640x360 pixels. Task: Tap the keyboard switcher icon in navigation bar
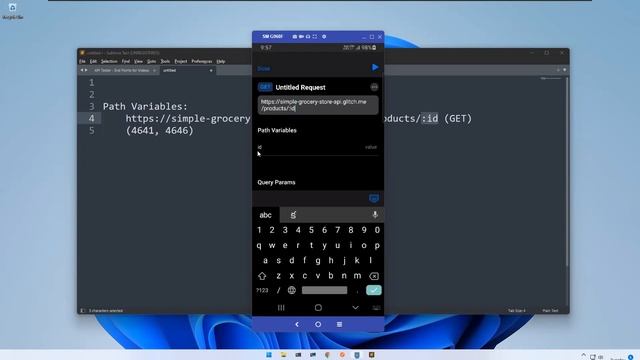[376, 308]
